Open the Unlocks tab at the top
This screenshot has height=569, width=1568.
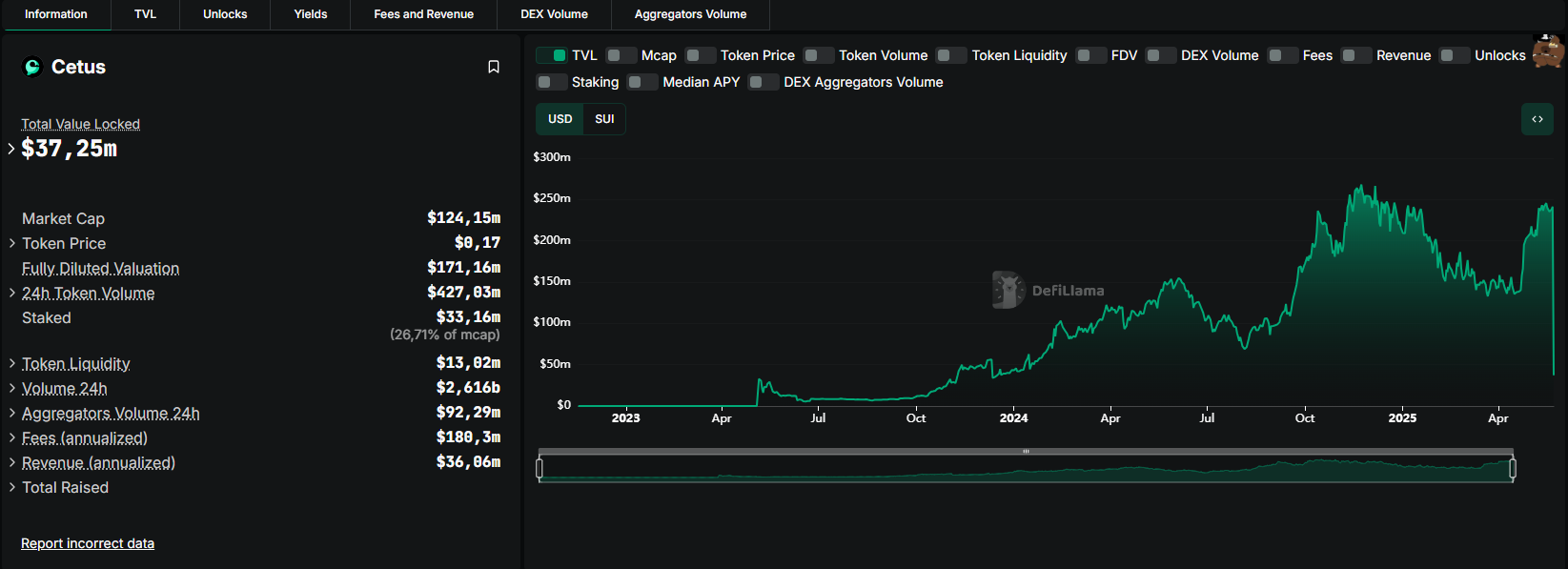pyautogui.click(x=225, y=14)
